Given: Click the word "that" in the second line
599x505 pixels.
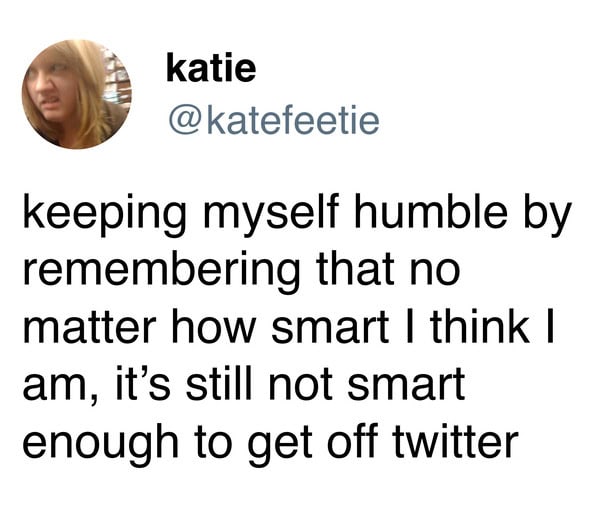Looking at the screenshot, I should [356, 268].
